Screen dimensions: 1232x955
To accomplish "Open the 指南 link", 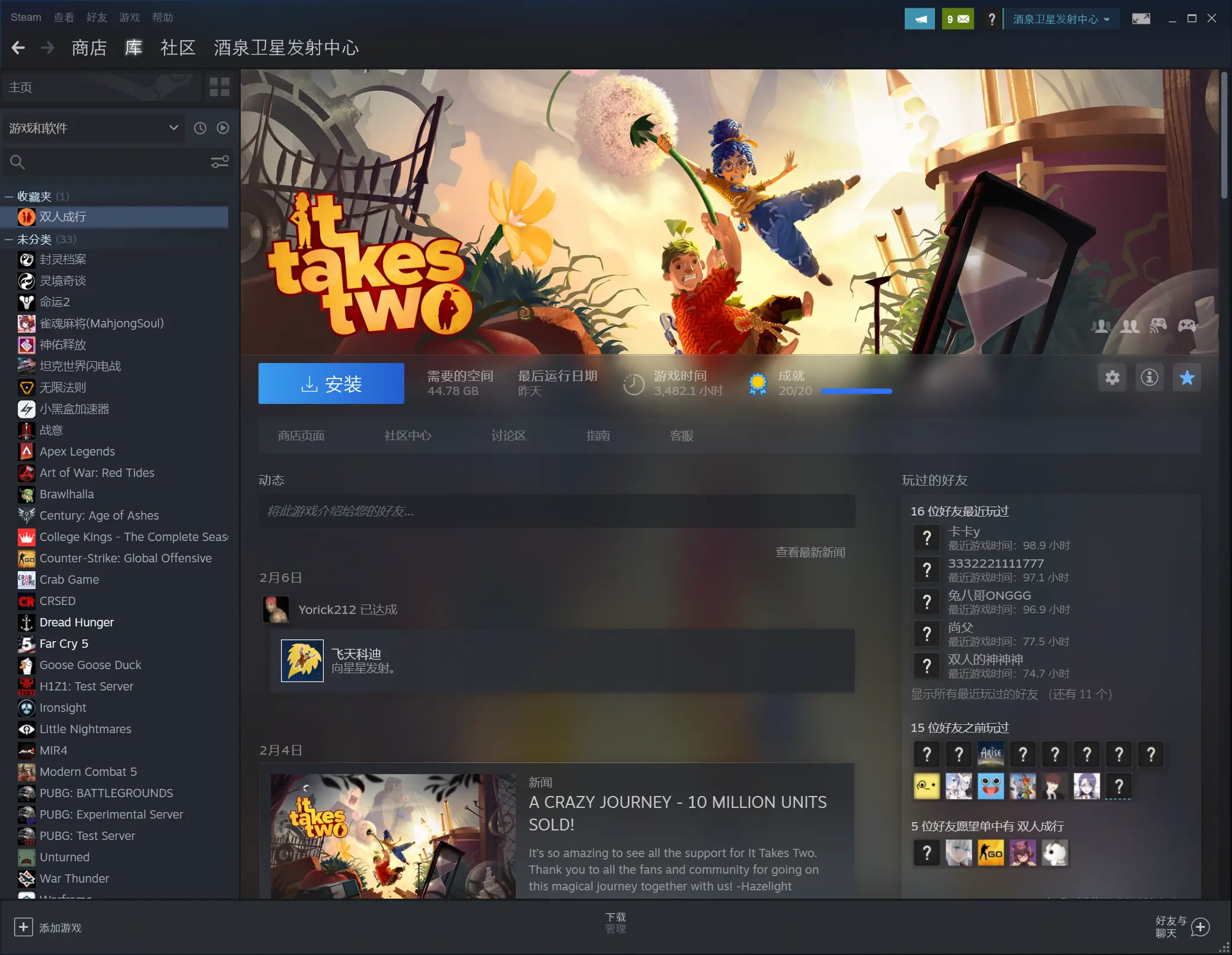I will [x=598, y=435].
